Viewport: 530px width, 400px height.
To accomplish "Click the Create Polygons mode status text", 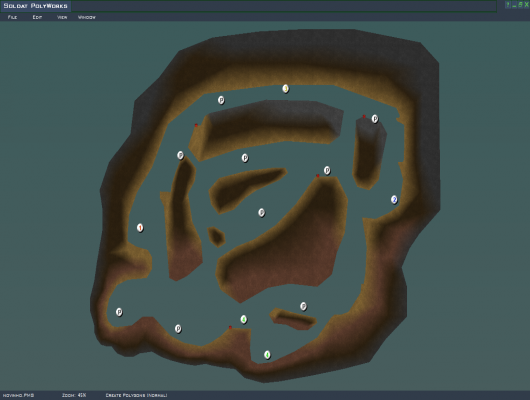I will 136,395.
